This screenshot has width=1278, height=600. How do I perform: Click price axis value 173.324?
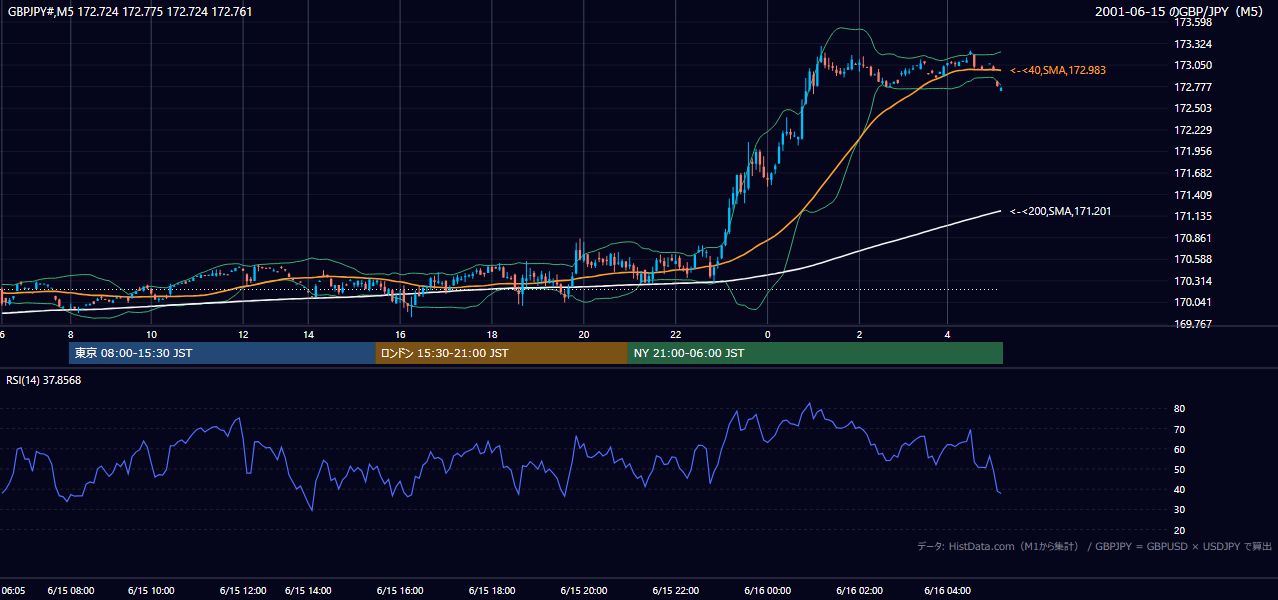[x=1192, y=44]
